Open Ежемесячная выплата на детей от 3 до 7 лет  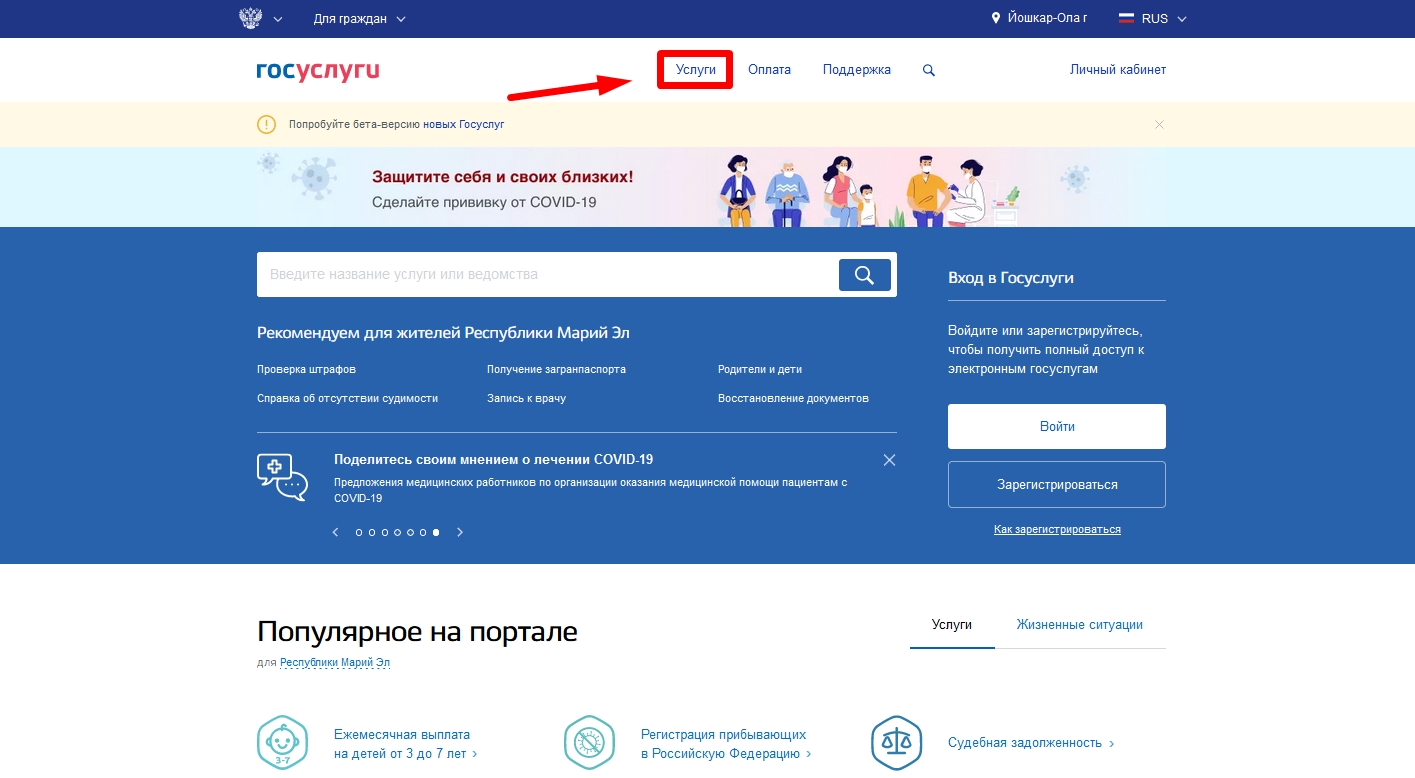[405, 744]
